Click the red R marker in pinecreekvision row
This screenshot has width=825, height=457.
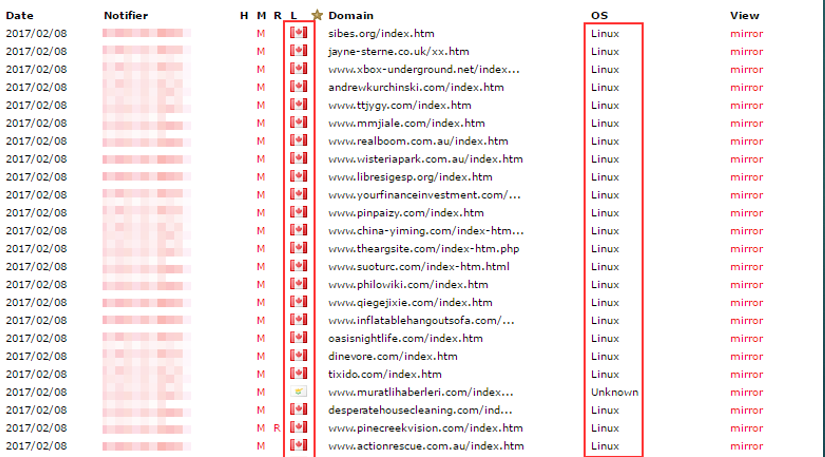click(x=276, y=428)
